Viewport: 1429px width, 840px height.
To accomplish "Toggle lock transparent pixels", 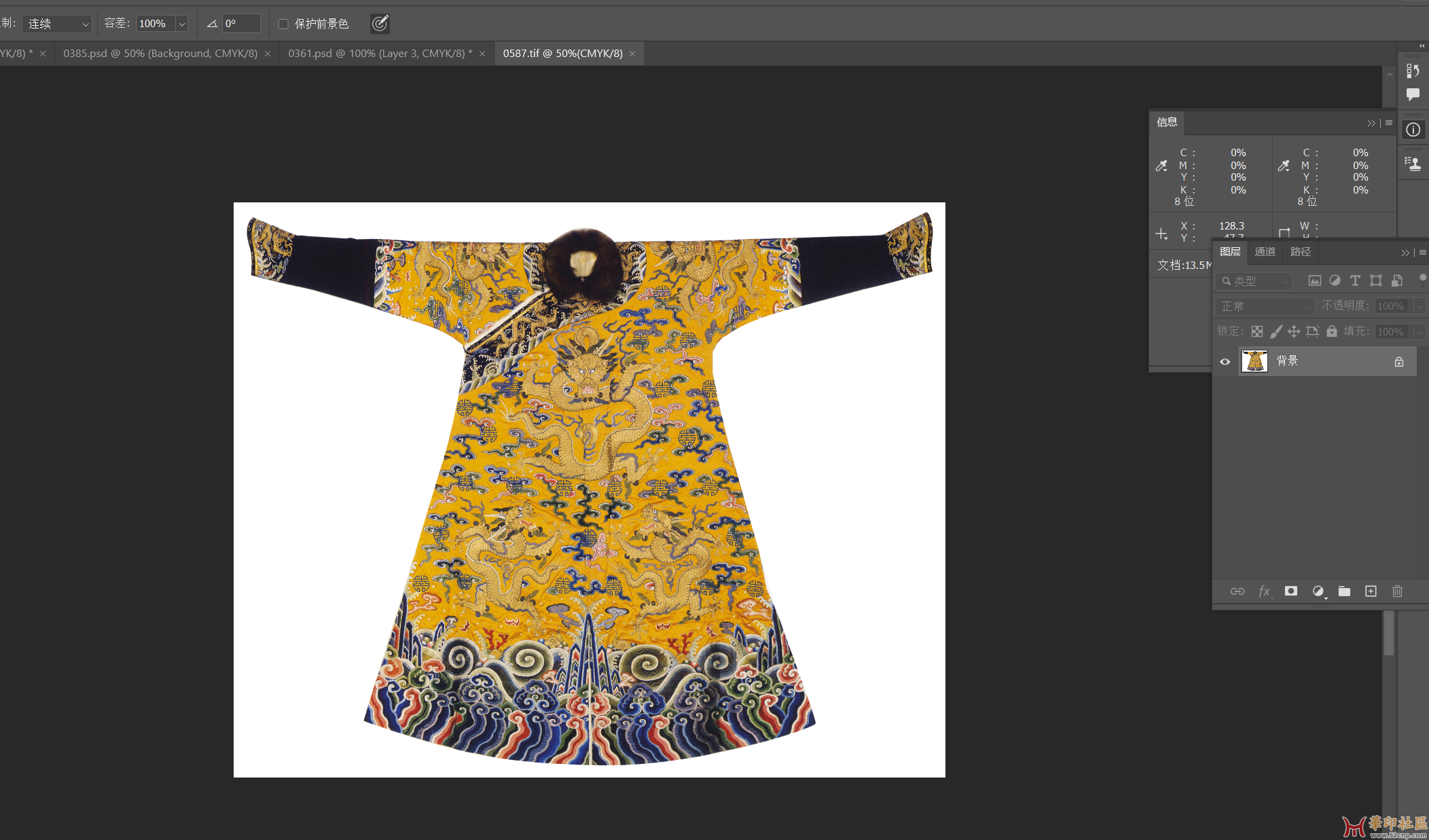I will click(x=1257, y=331).
